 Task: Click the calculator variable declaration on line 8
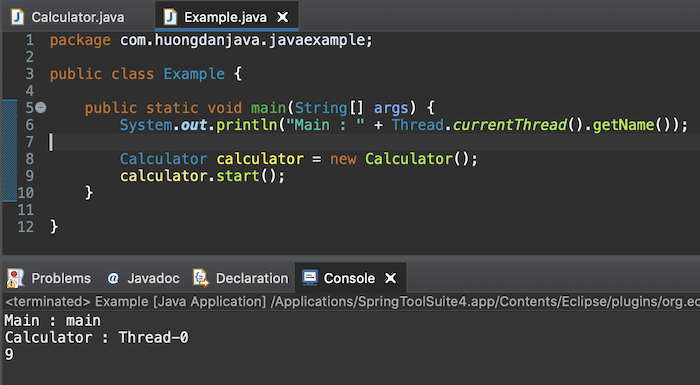point(260,159)
